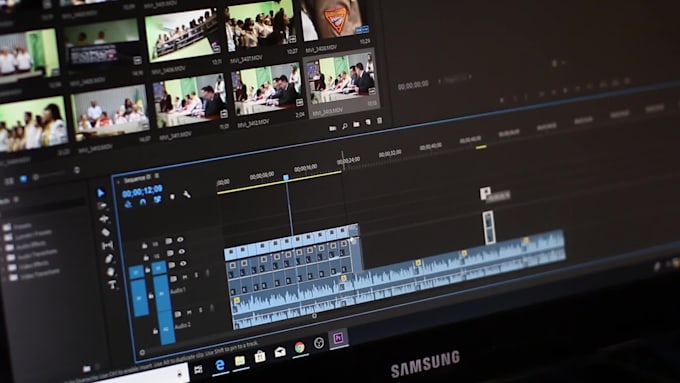Toggle Linked Selection in timeline header

tap(157, 199)
